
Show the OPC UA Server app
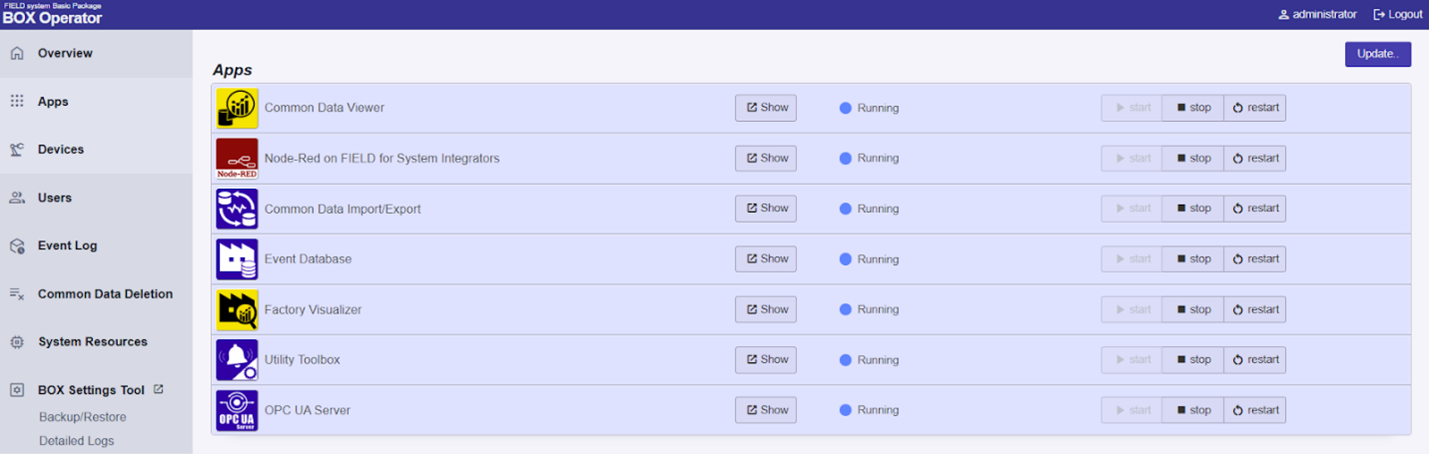point(766,410)
